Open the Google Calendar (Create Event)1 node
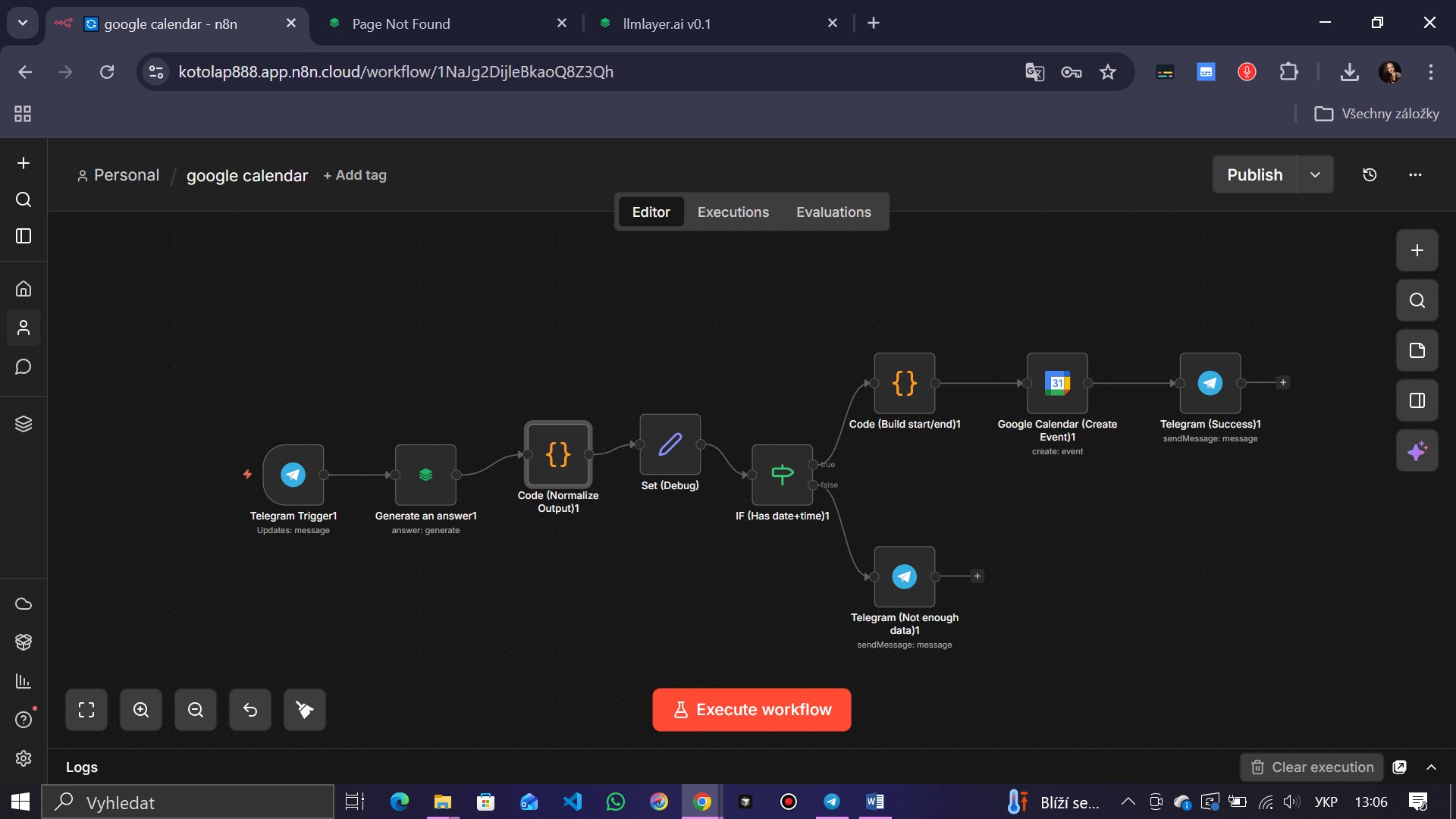Screen dimensions: 1456x819 click(x=1058, y=383)
